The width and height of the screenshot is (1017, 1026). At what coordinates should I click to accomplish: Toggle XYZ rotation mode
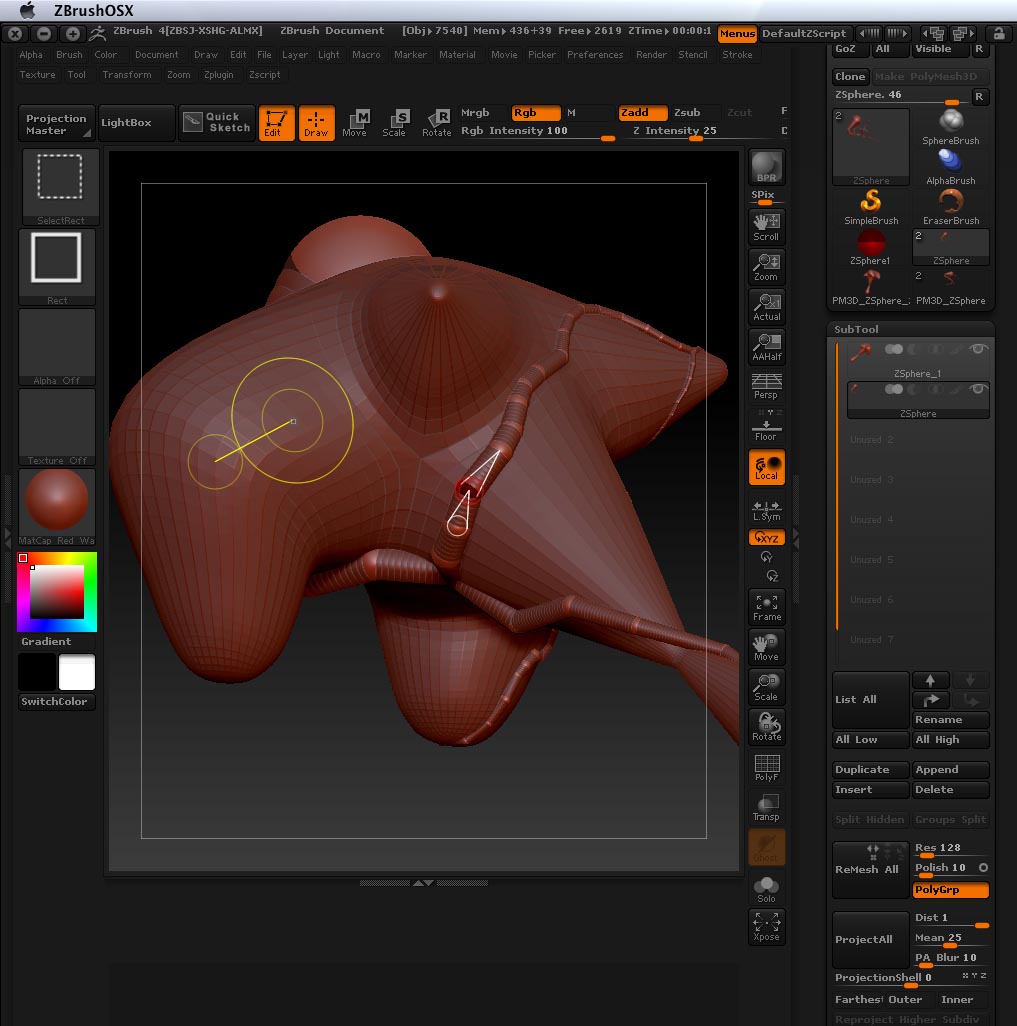pos(766,538)
